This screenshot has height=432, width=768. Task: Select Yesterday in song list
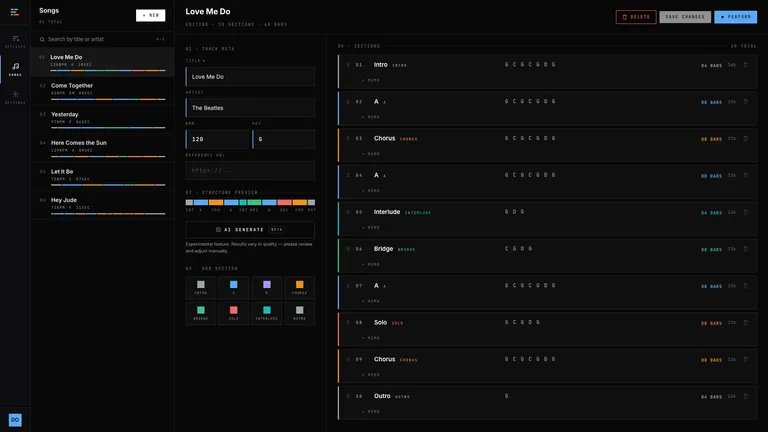click(x=102, y=120)
